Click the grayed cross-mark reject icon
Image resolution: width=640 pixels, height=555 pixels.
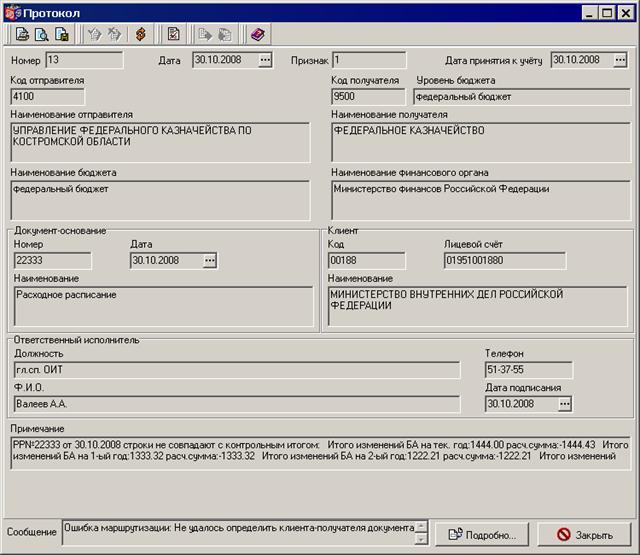114,34
